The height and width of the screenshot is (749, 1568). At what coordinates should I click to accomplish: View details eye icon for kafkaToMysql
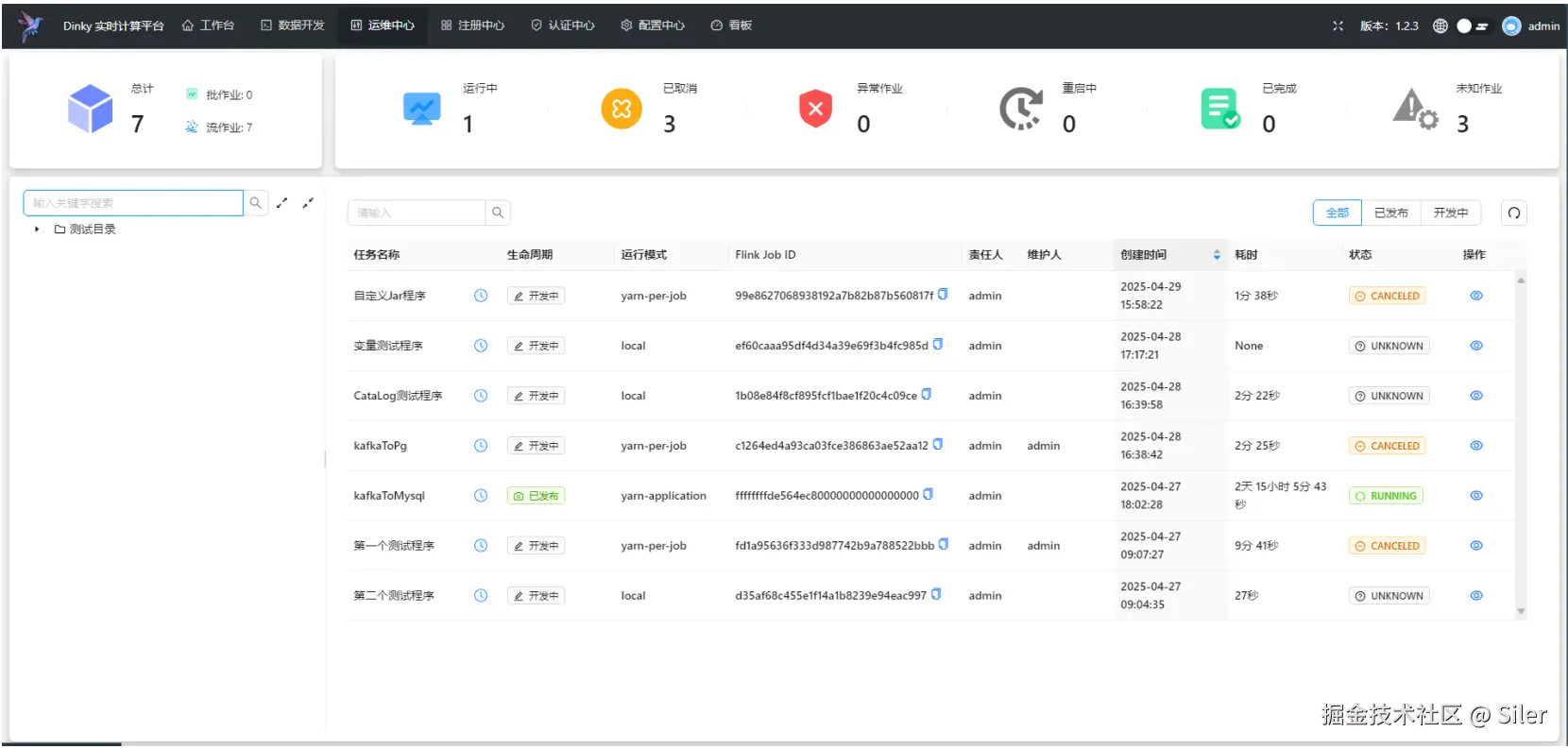coord(1476,496)
